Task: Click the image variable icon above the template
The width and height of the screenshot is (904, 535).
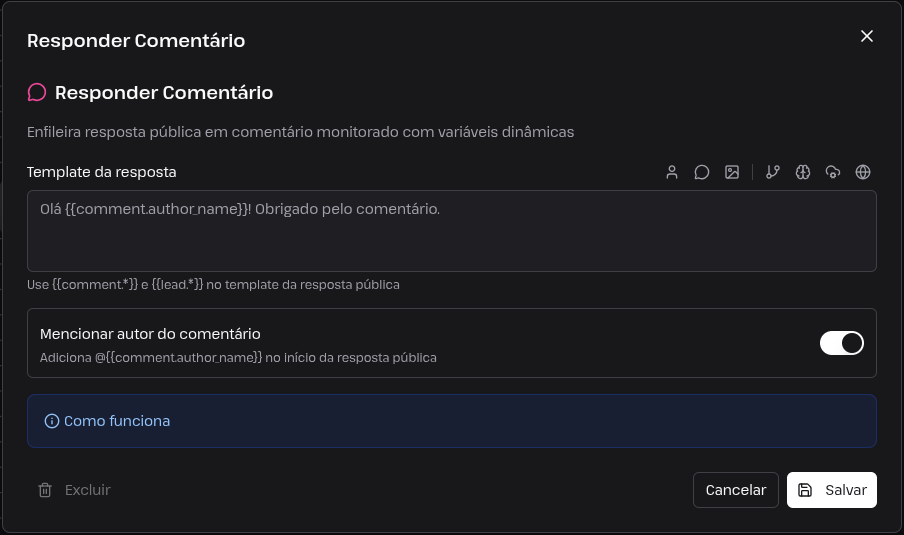Action: click(732, 172)
